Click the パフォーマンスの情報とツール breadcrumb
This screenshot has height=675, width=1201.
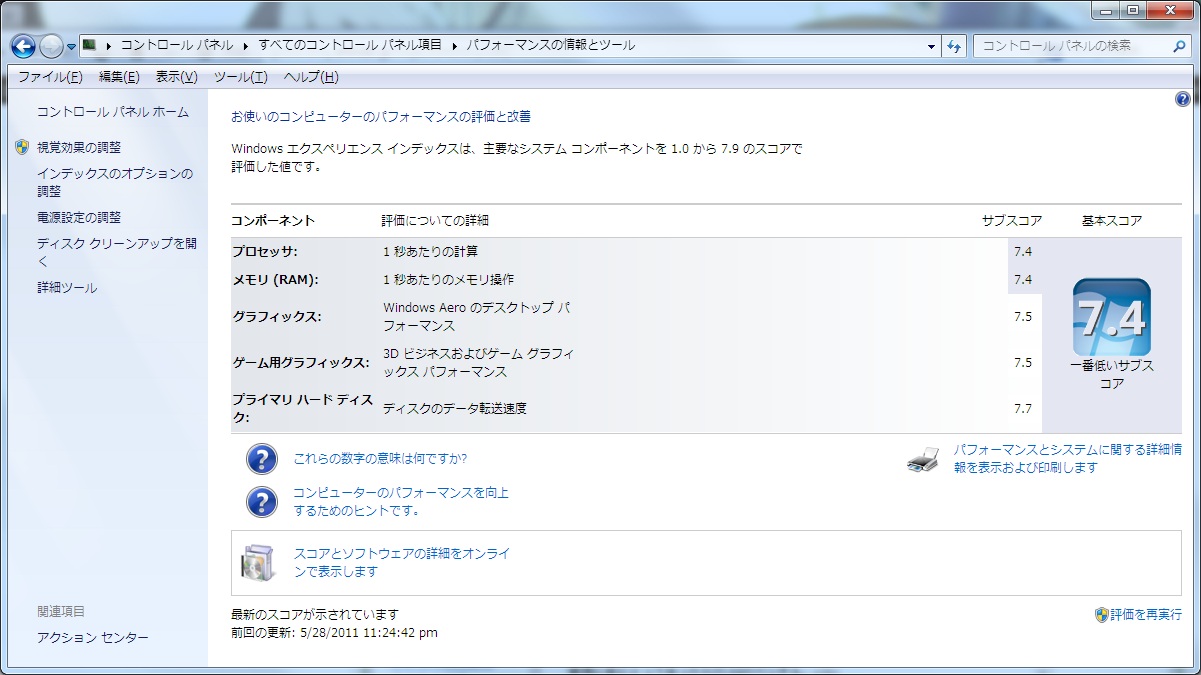point(550,45)
